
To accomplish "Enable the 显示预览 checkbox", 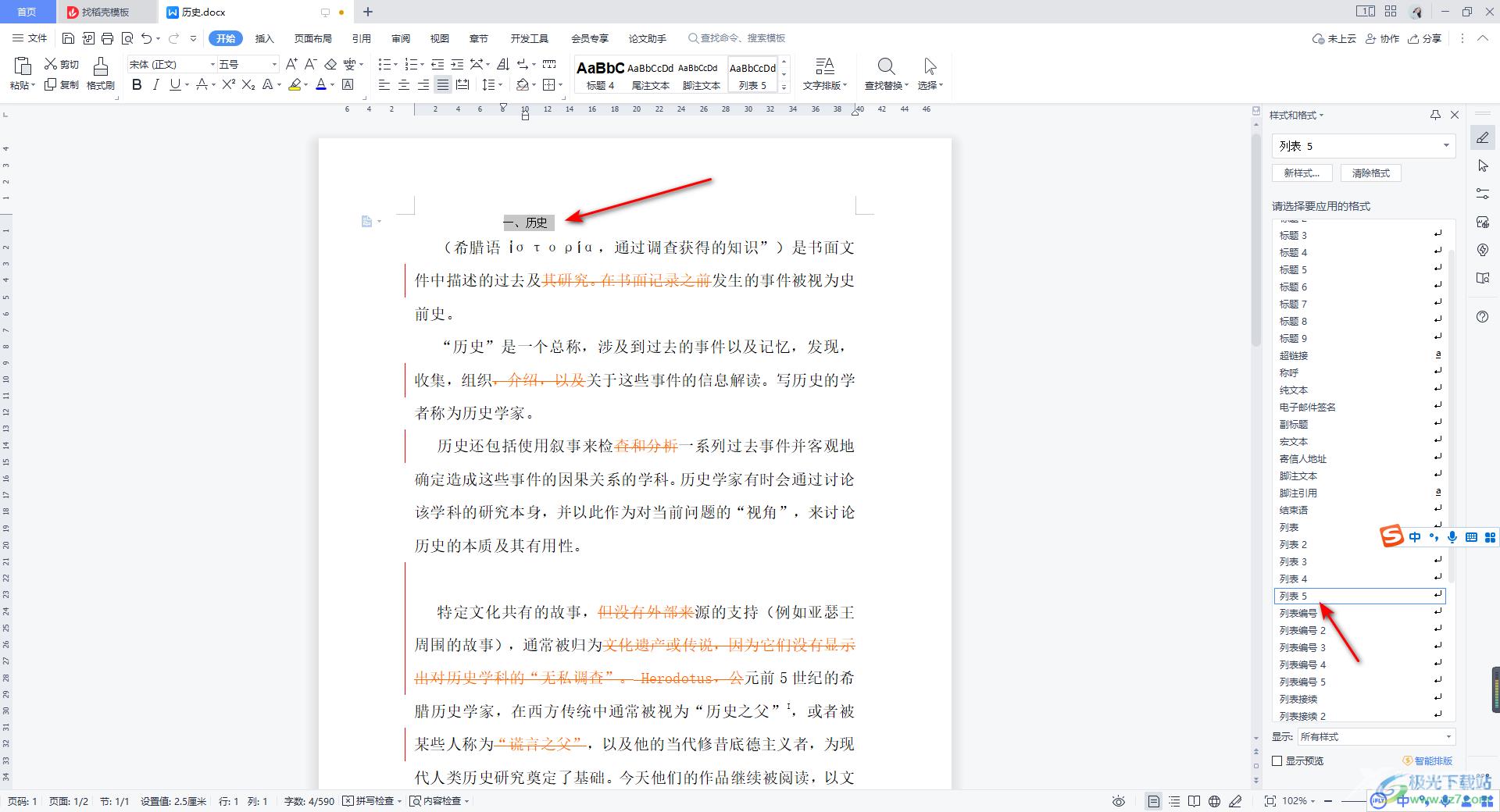I will pyautogui.click(x=1277, y=760).
